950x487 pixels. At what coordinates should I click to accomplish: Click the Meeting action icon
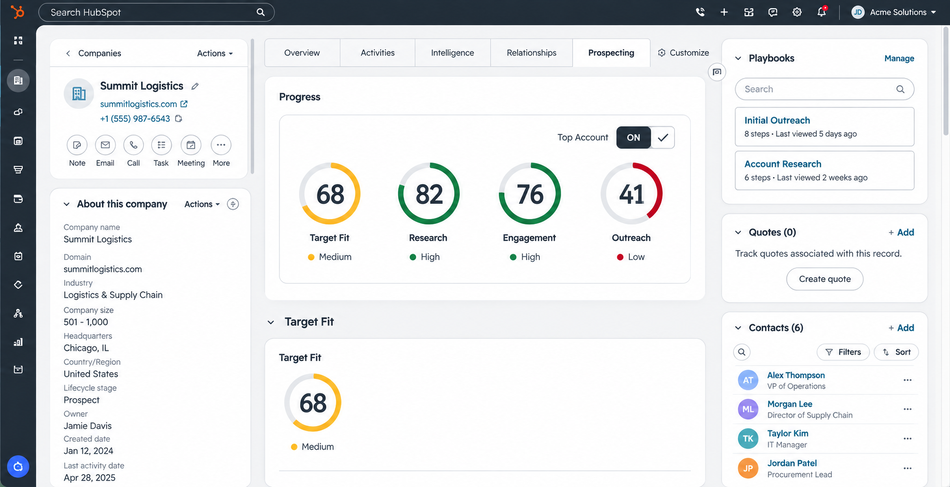click(x=191, y=145)
